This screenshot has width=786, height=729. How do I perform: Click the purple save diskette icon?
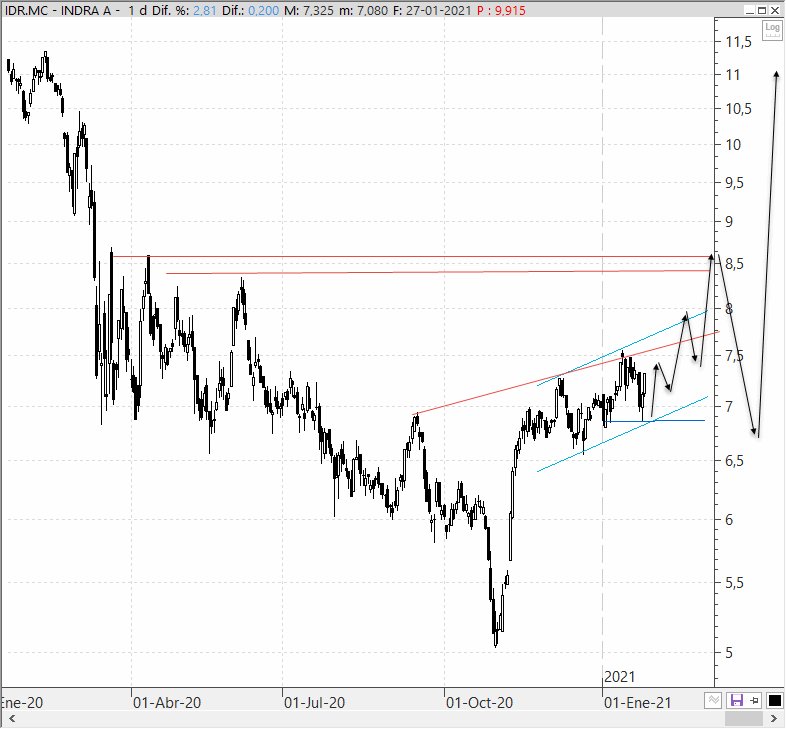736,700
